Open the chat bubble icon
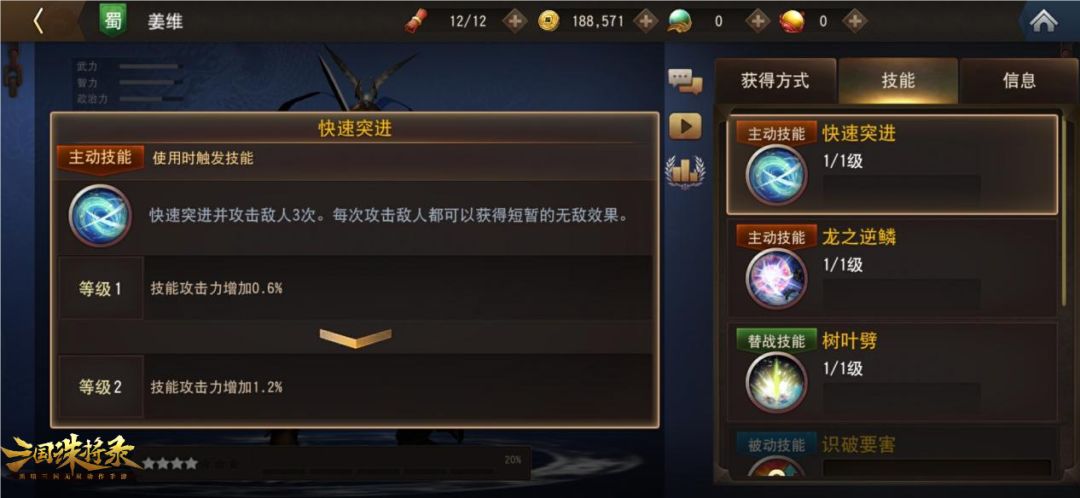Viewport: 1080px width, 498px height. pos(685,82)
